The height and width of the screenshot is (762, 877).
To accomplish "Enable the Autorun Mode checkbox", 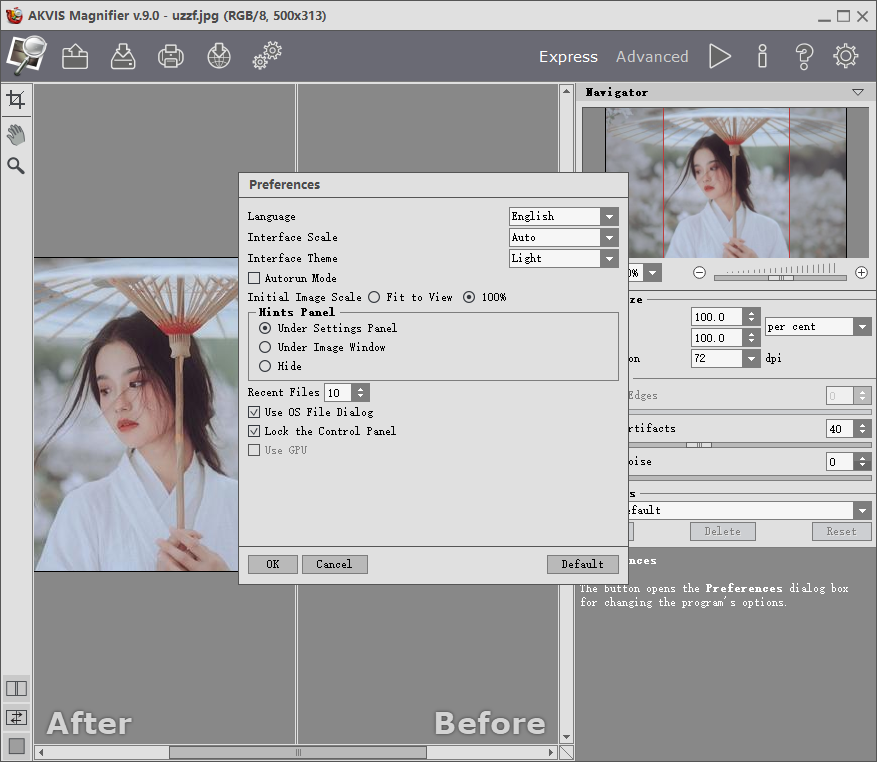I will pyautogui.click(x=254, y=278).
